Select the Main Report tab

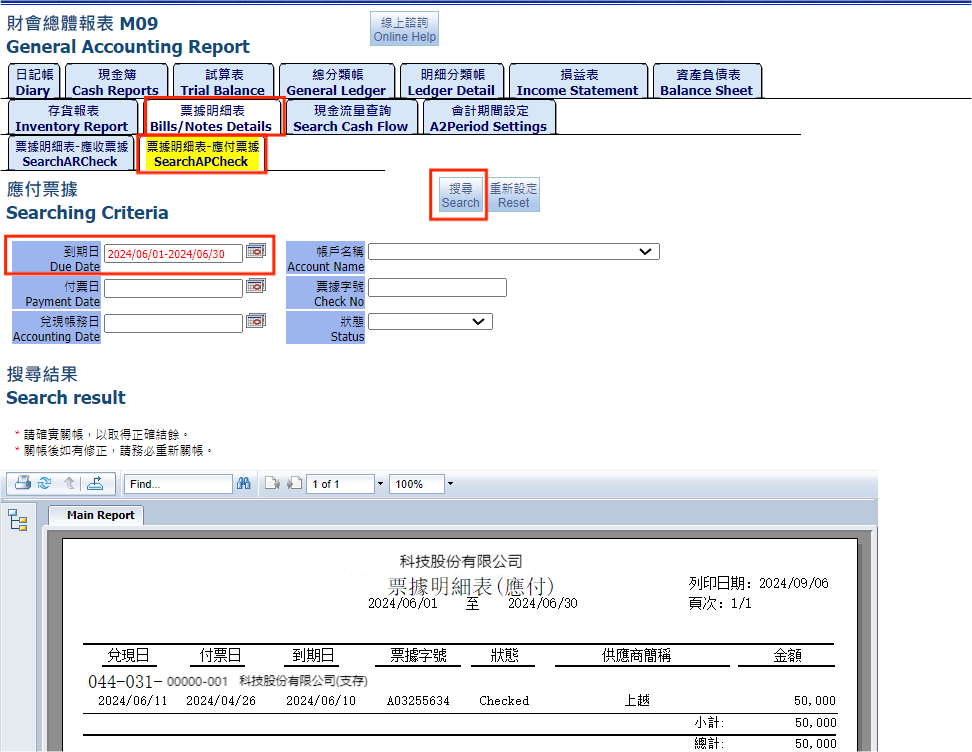click(97, 515)
